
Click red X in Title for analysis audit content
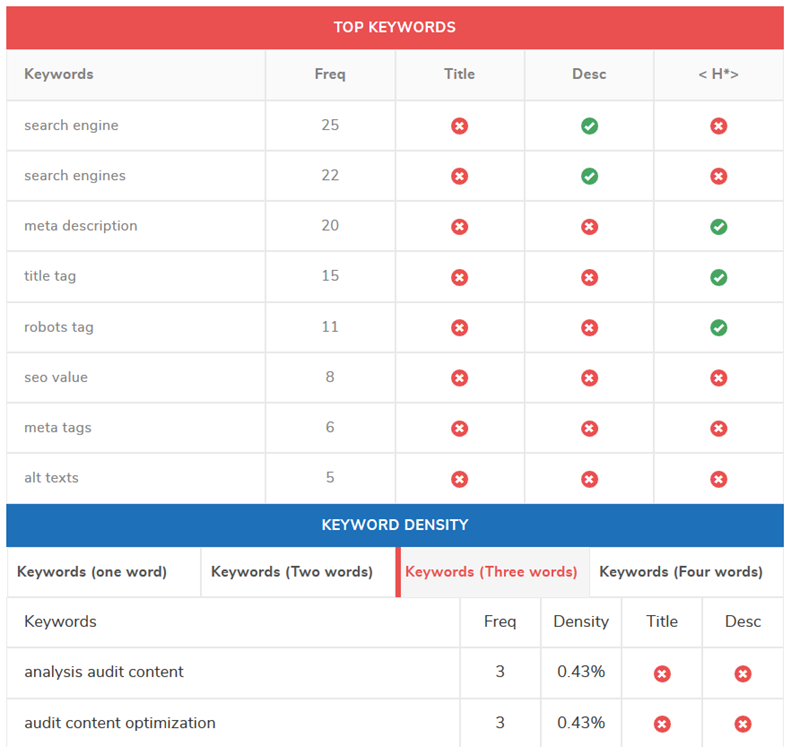pyautogui.click(x=662, y=674)
